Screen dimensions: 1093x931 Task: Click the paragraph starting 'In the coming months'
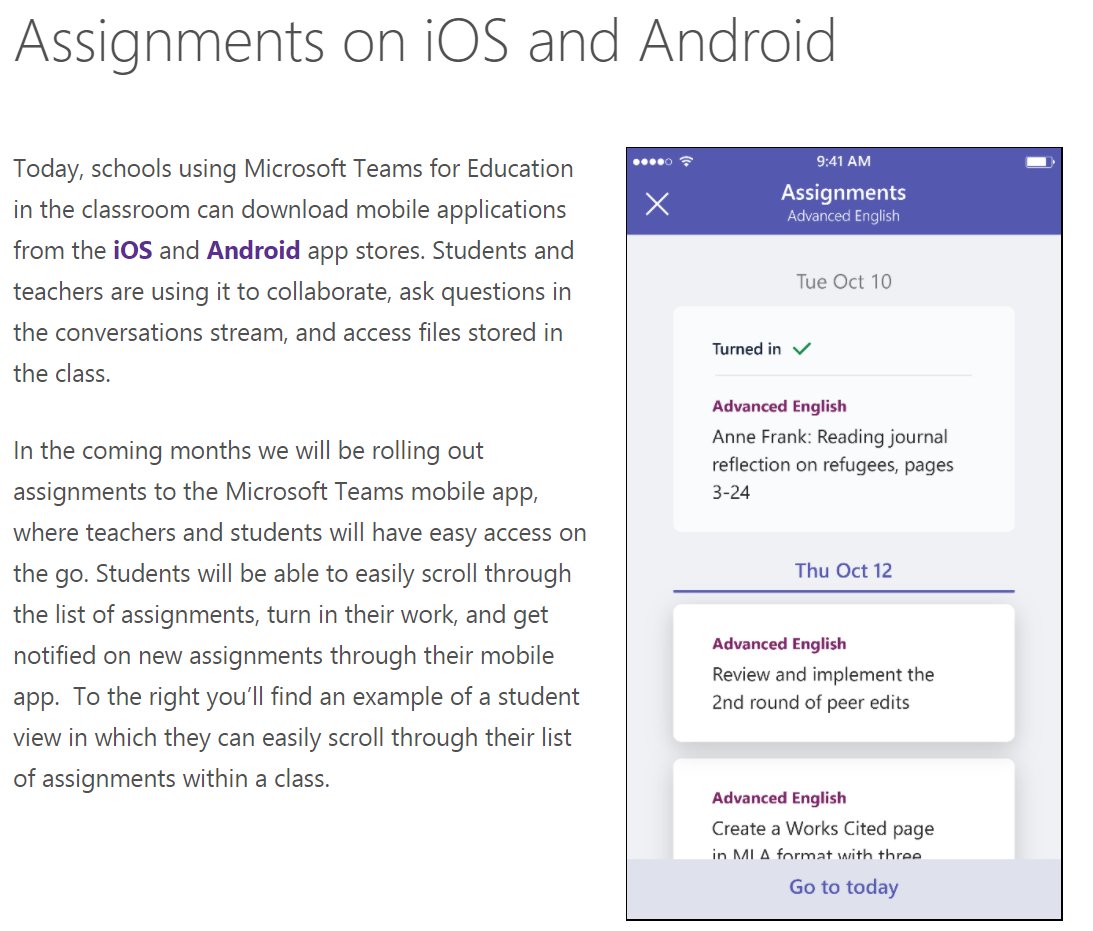[x=300, y=615]
